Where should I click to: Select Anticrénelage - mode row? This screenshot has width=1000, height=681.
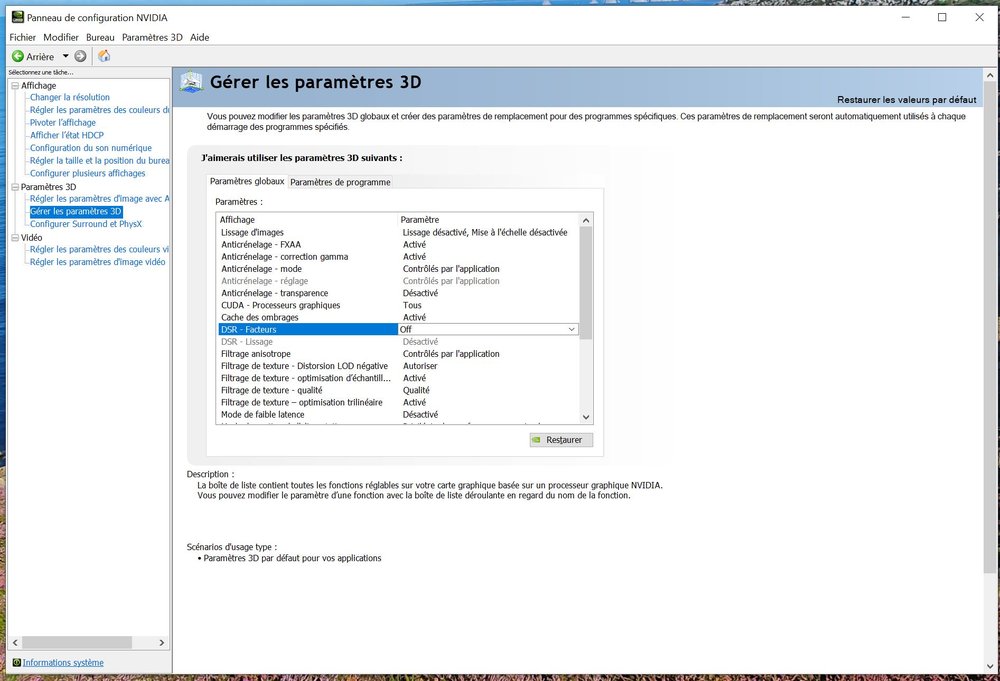(399, 269)
